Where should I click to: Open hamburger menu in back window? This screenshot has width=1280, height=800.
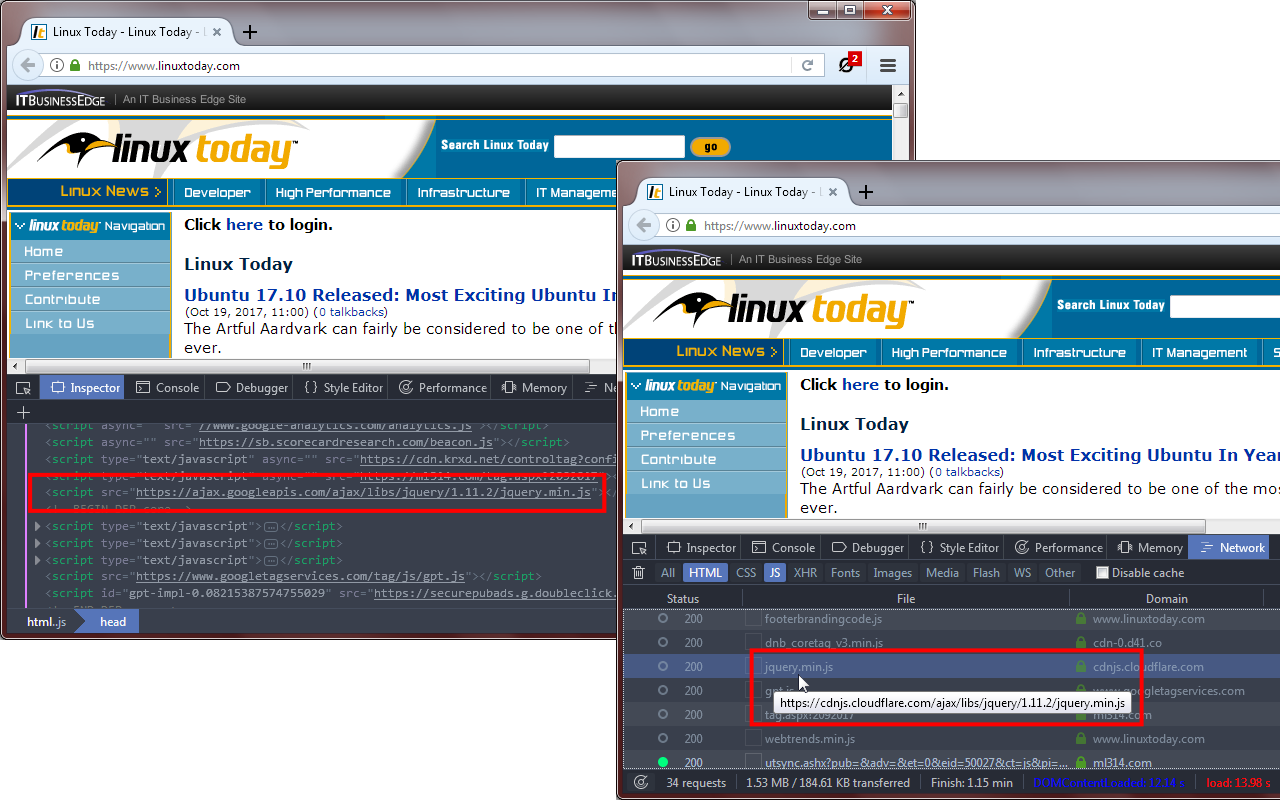[888, 65]
